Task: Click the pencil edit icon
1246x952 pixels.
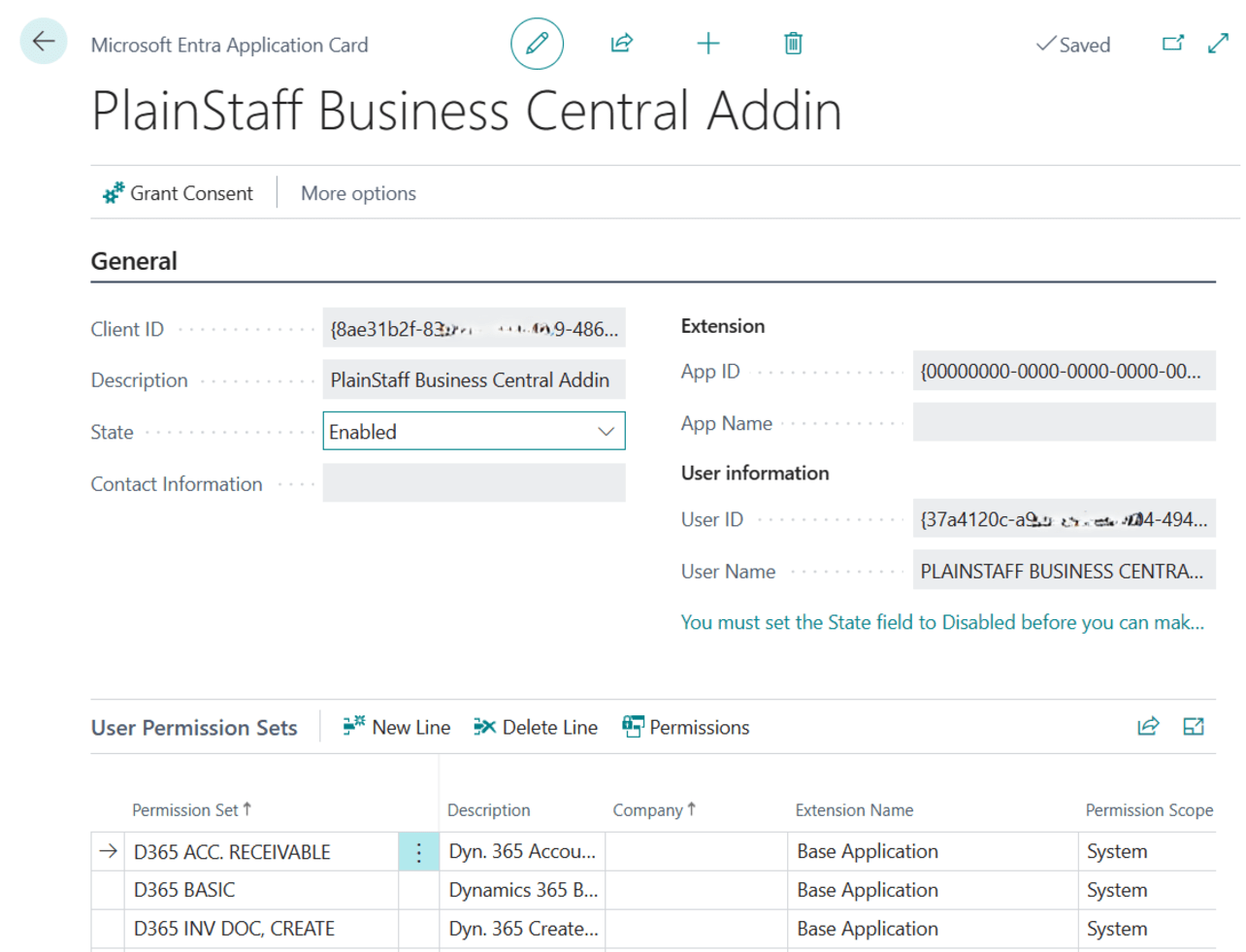Action: click(x=537, y=44)
